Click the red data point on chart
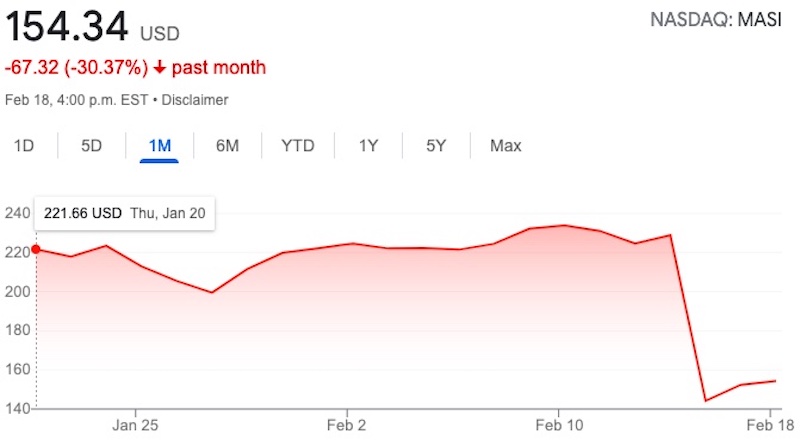800x446 pixels. tap(36, 249)
